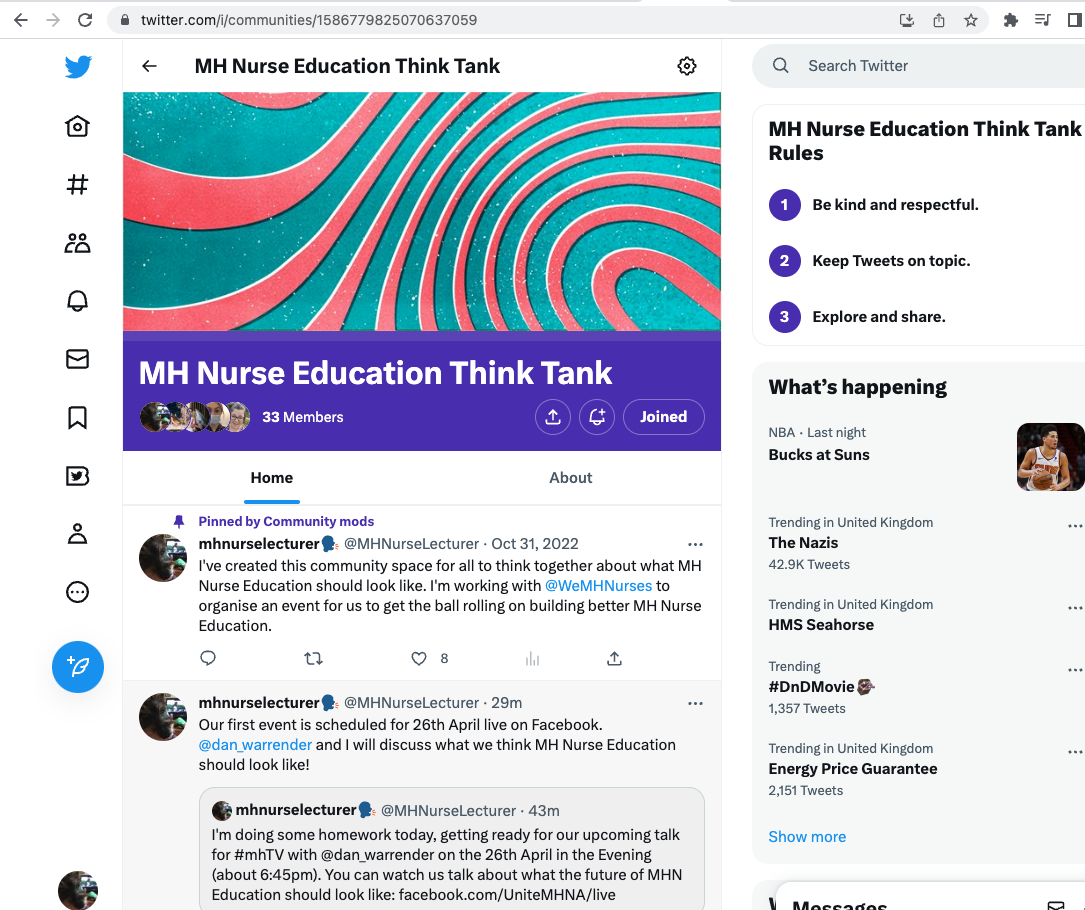Screen dimensions: 1085x910
Task: Bookmark this page with the star icon
Action: click(x=971, y=20)
